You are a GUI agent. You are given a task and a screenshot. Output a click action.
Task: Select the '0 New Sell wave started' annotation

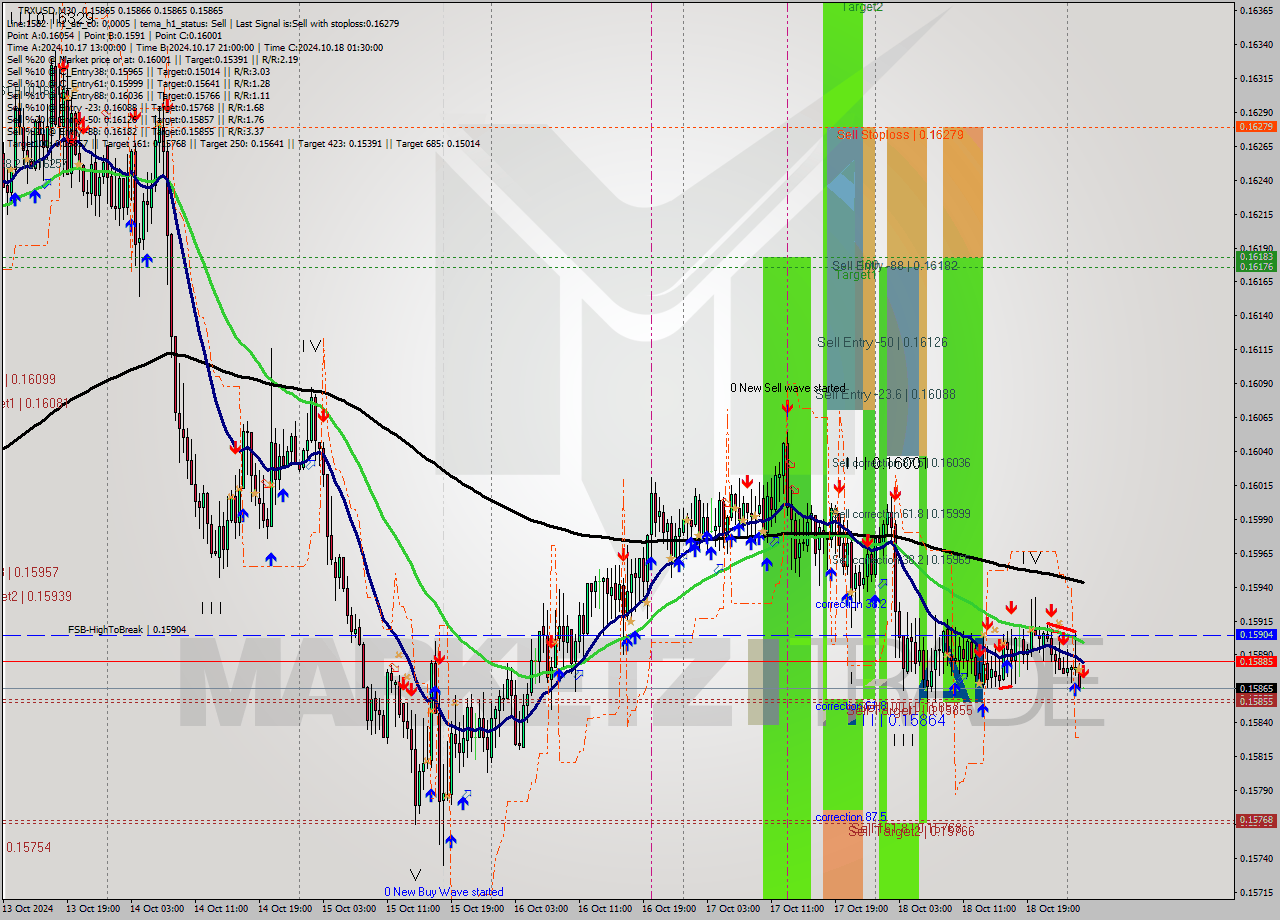(x=787, y=388)
